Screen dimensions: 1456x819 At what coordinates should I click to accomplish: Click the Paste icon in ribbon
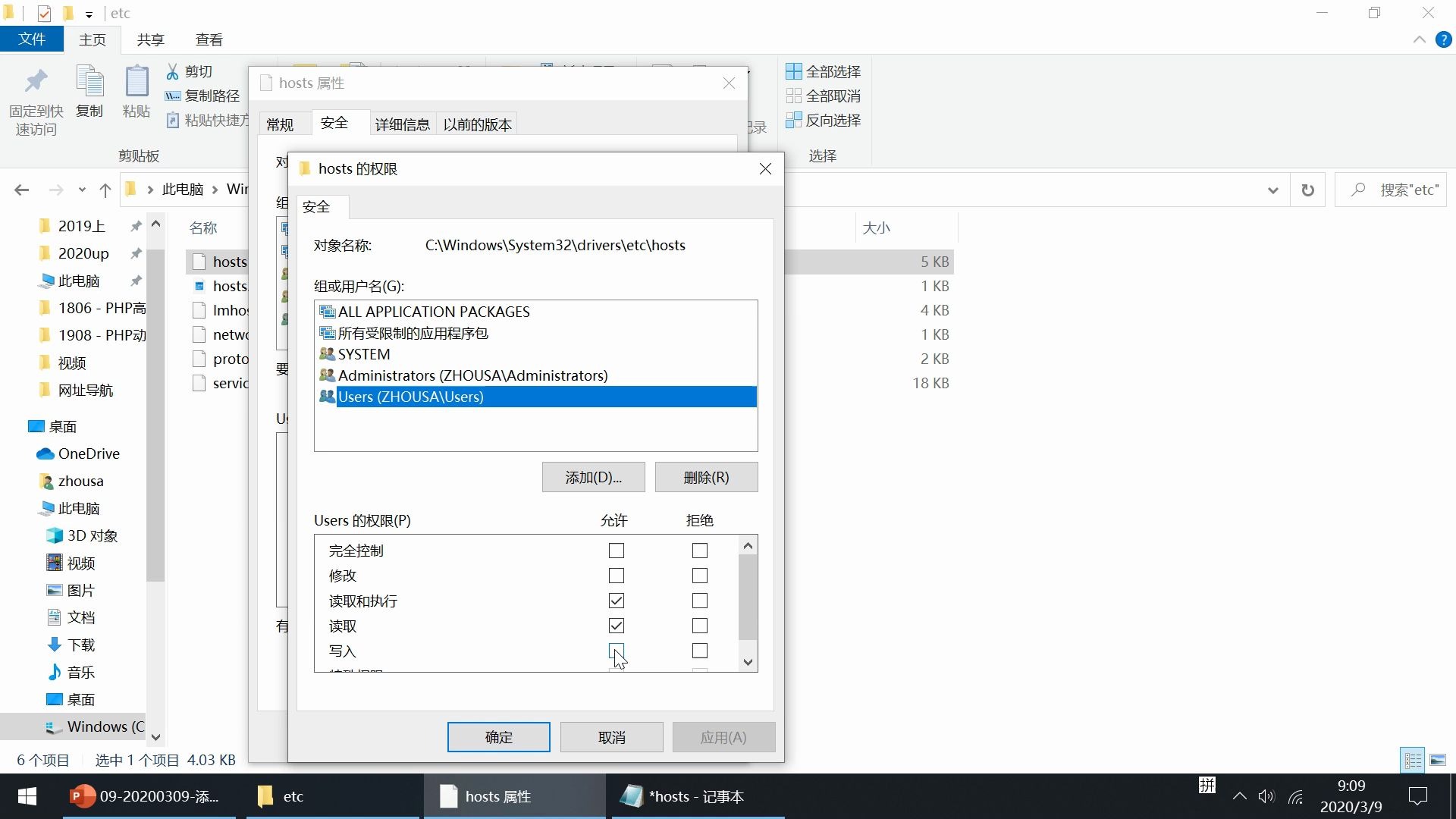(x=136, y=82)
